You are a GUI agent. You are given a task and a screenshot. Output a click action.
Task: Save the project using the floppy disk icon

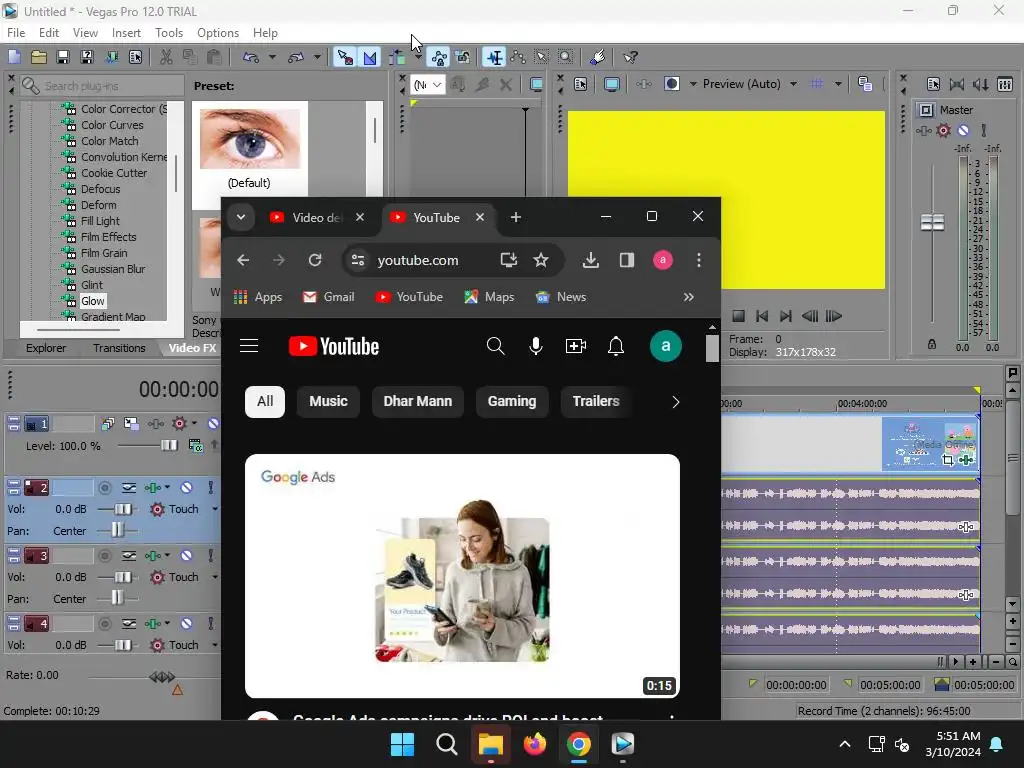coord(63,57)
